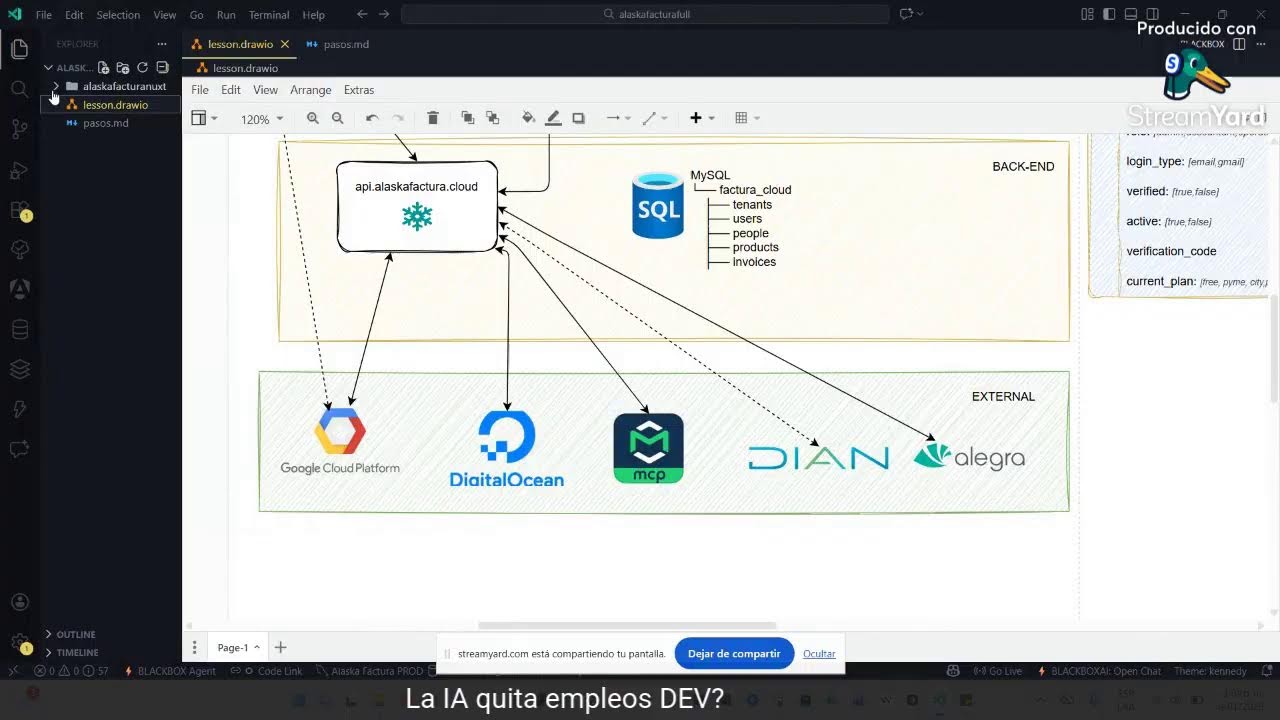Open VS Code Terminal menu
The image size is (1280, 720).
point(269,15)
